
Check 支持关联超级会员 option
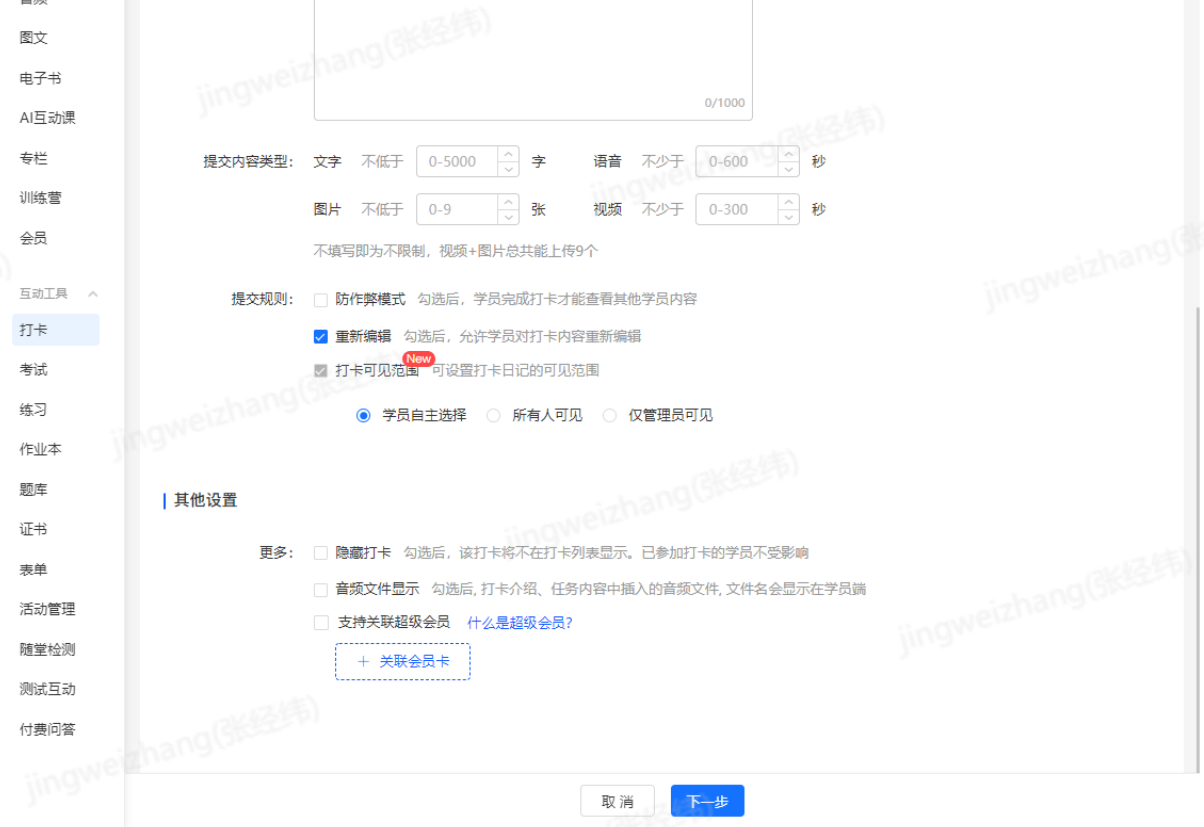click(321, 622)
